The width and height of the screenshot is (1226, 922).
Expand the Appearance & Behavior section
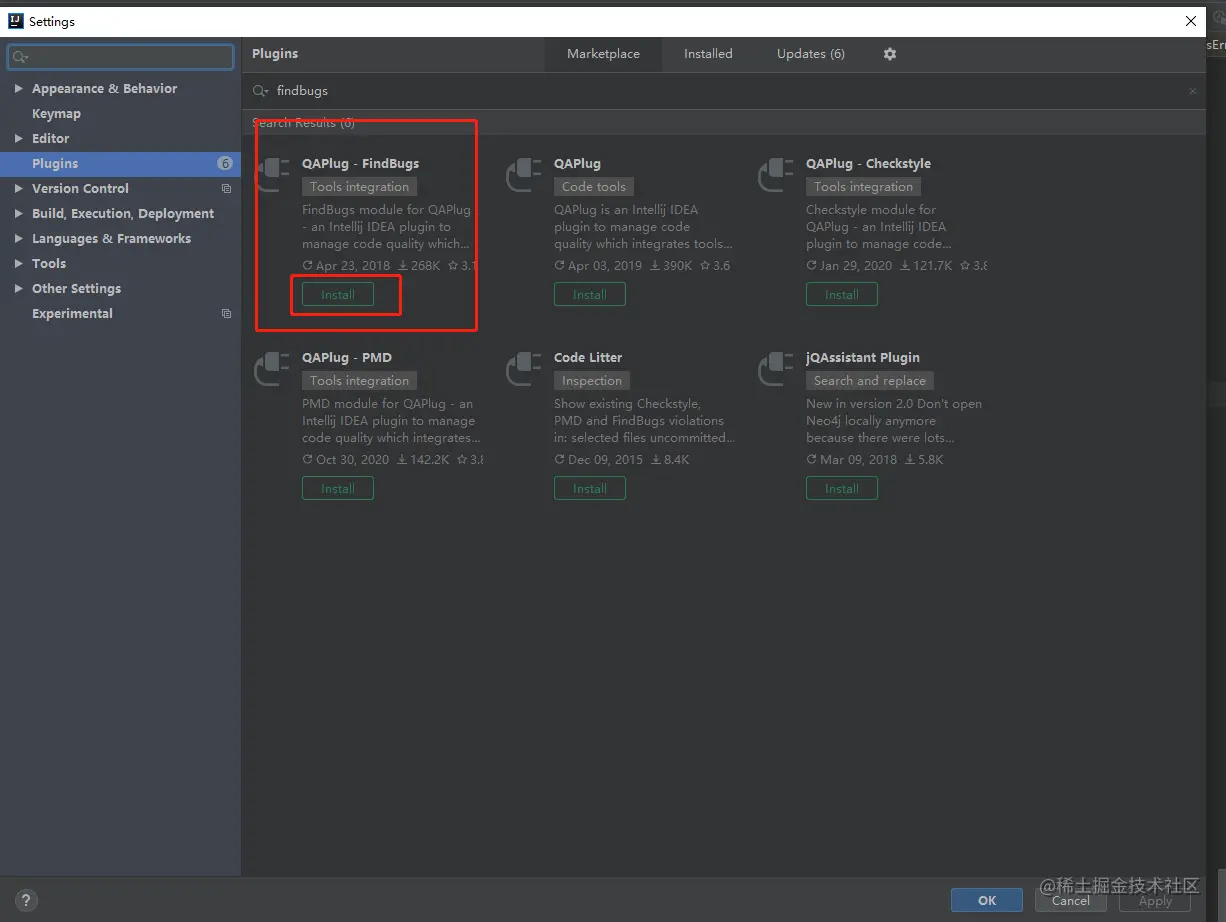18,89
